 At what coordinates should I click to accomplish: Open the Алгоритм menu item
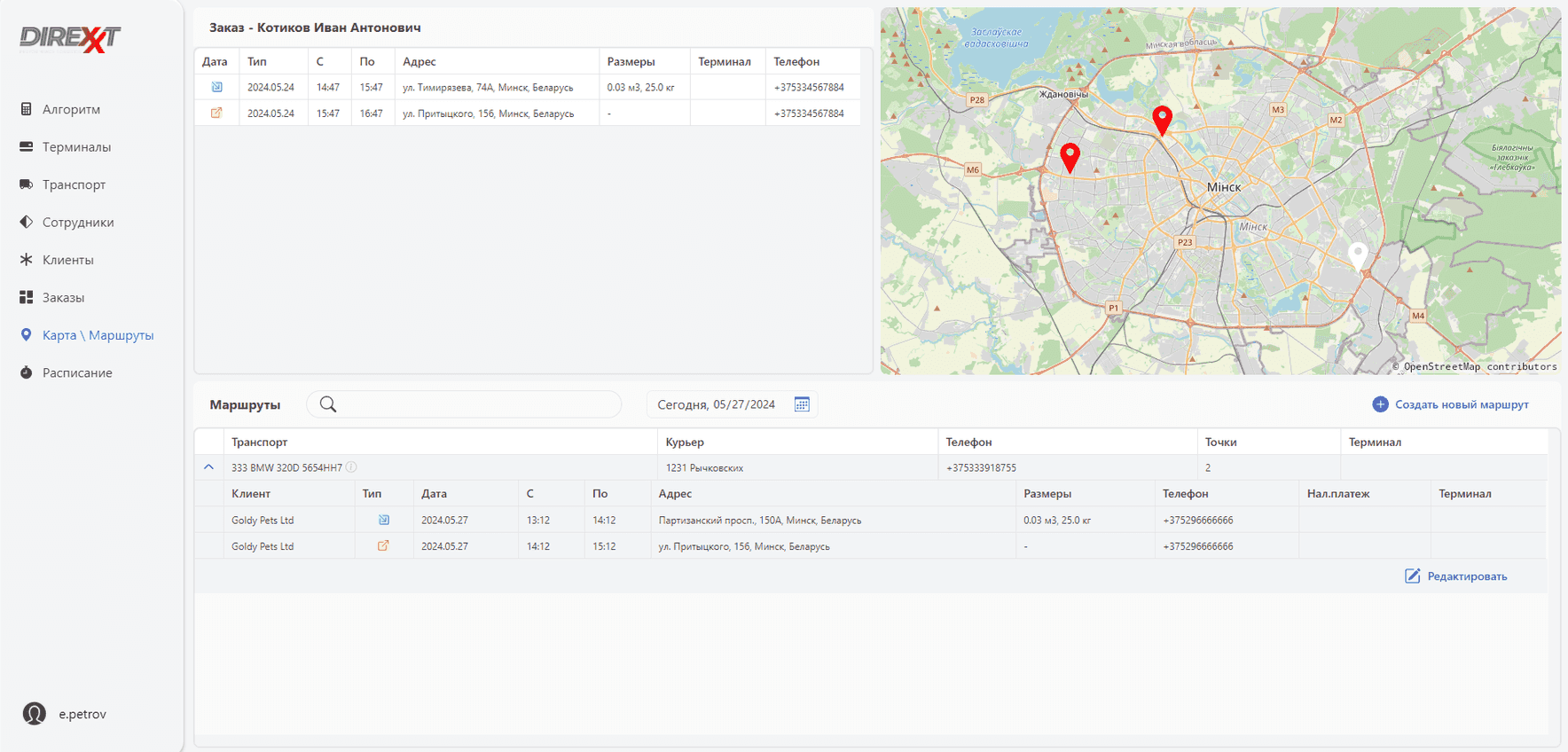point(71,109)
